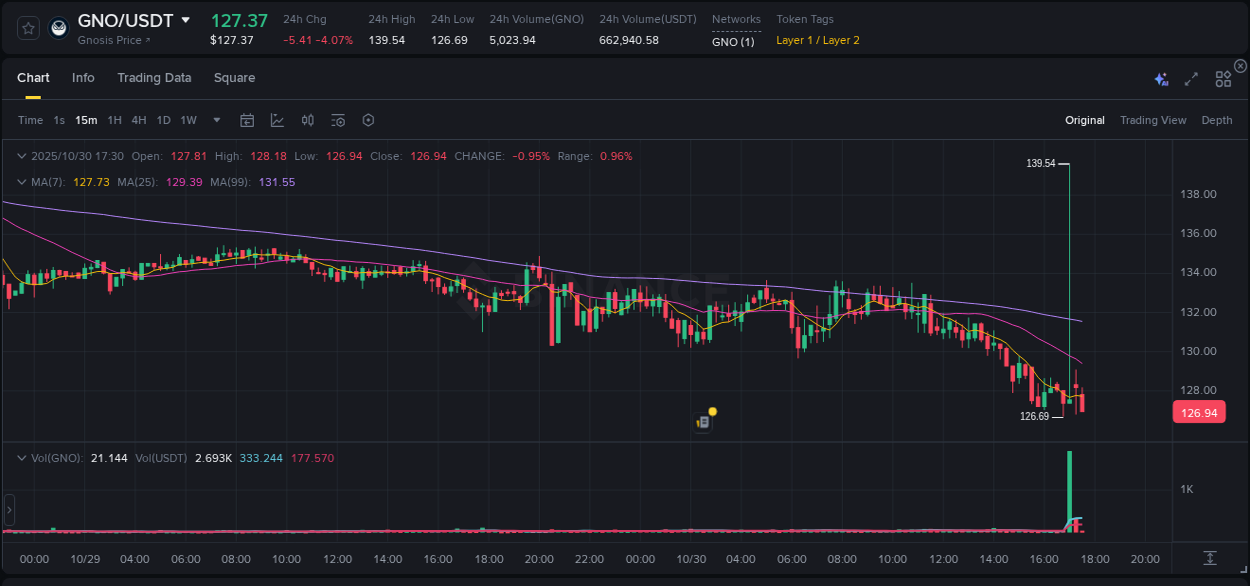1250x586 pixels.
Task: Open the interval dropdown next to 1W
Action: tap(215, 120)
